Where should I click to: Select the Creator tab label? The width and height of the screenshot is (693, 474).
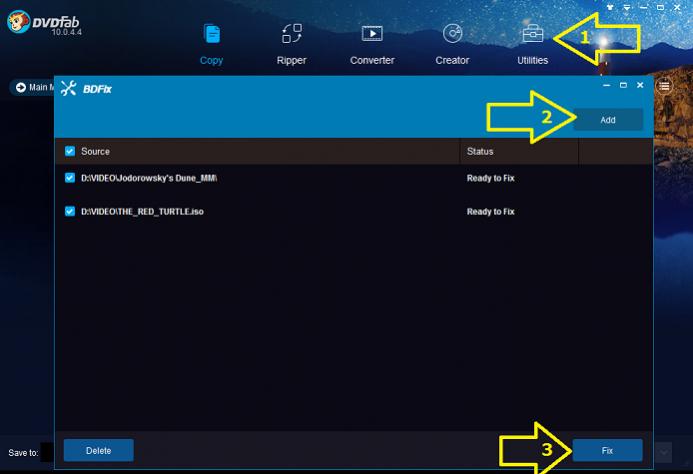click(x=452, y=61)
